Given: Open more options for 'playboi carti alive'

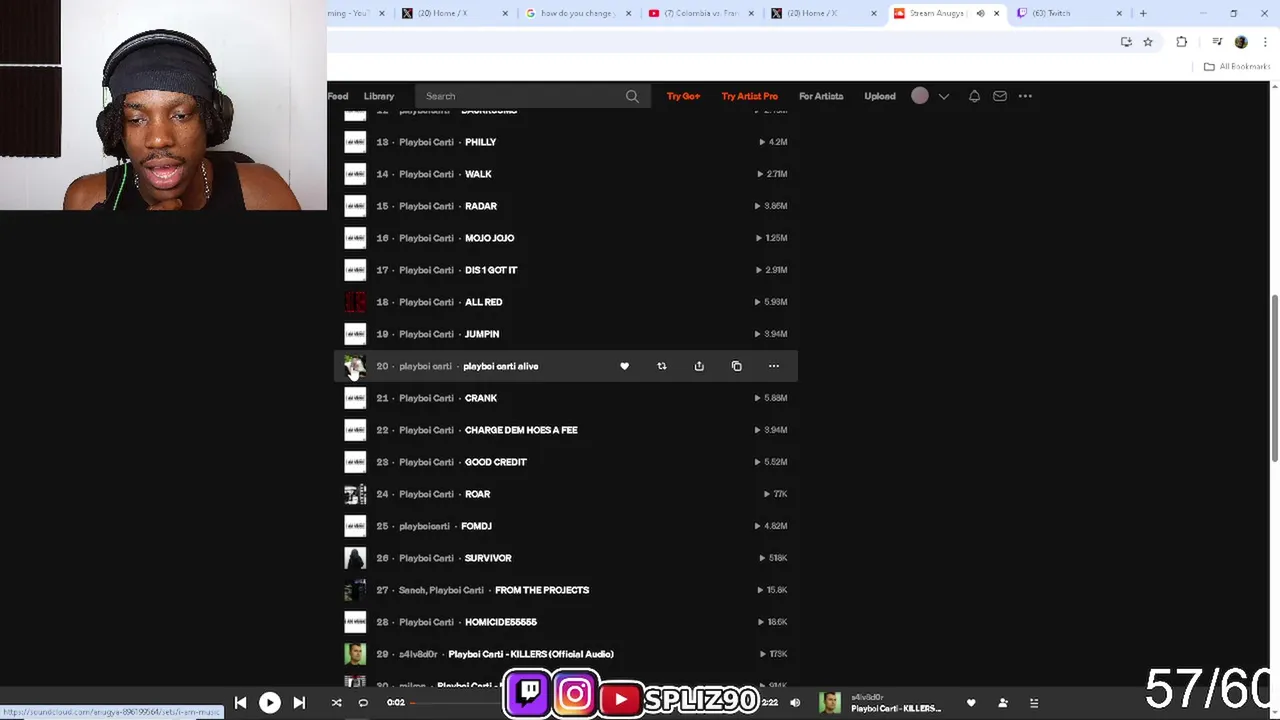Looking at the screenshot, I should 773,366.
